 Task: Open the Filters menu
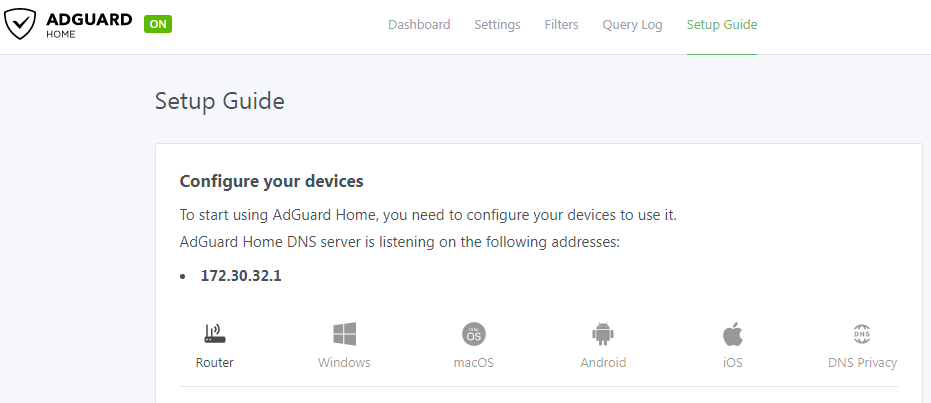click(562, 25)
